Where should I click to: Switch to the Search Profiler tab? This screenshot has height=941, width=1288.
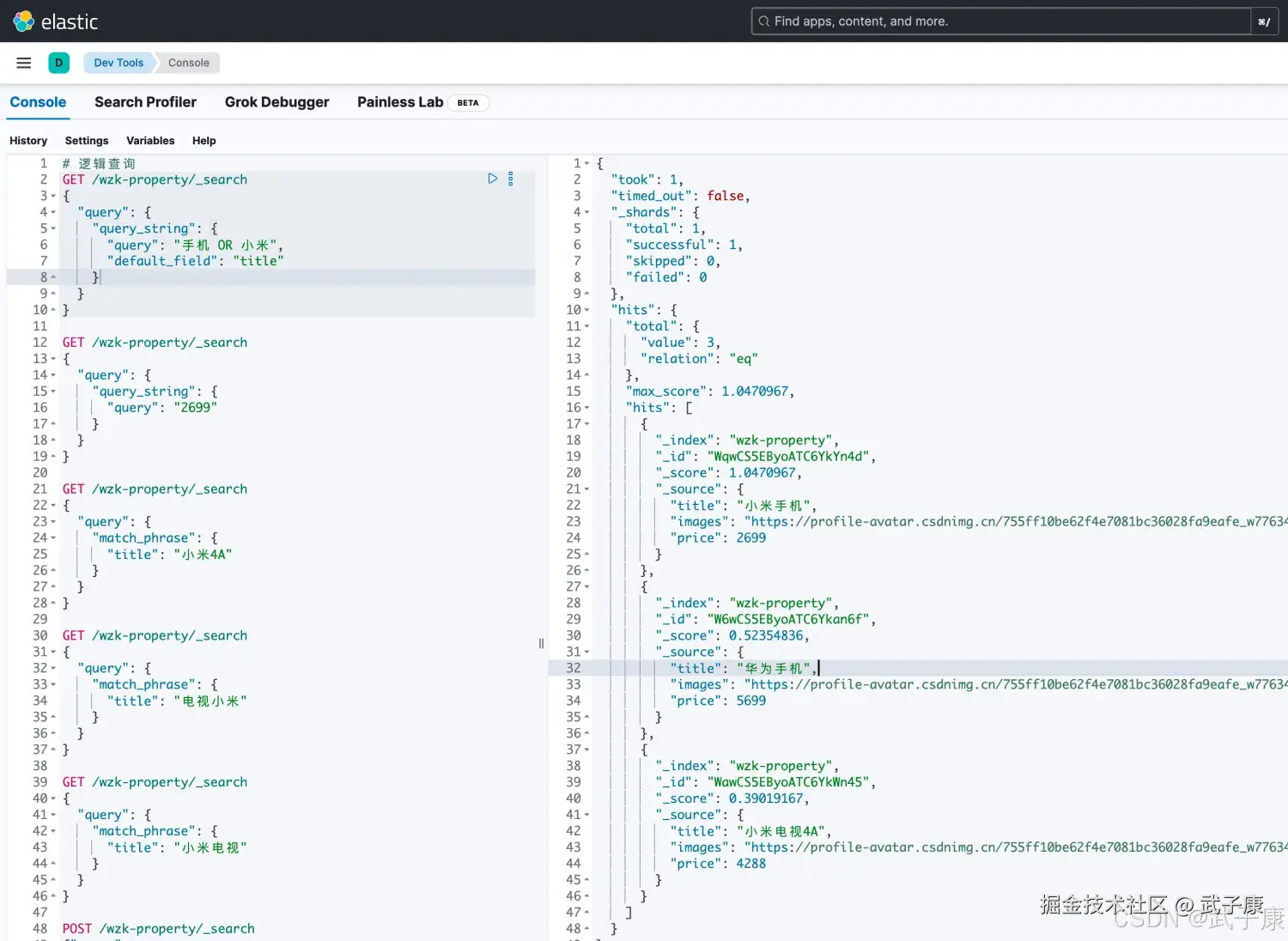coord(145,102)
